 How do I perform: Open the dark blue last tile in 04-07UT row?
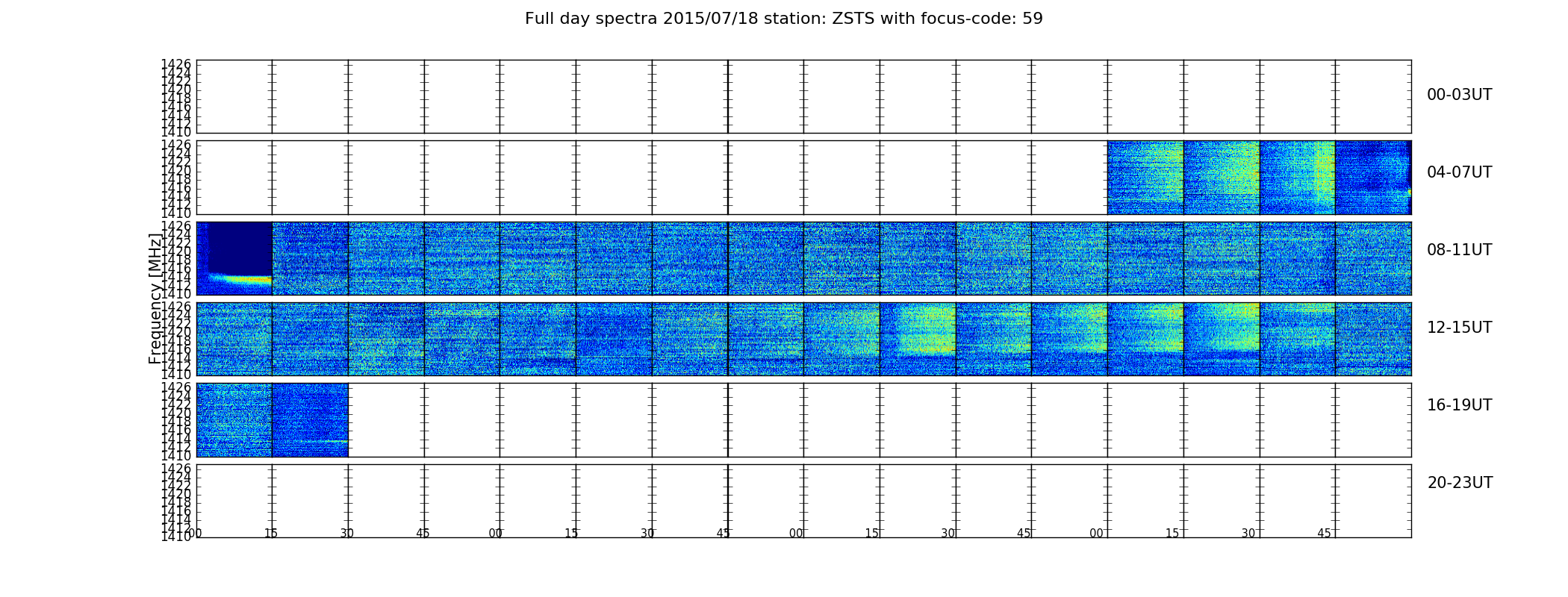tap(1373, 178)
